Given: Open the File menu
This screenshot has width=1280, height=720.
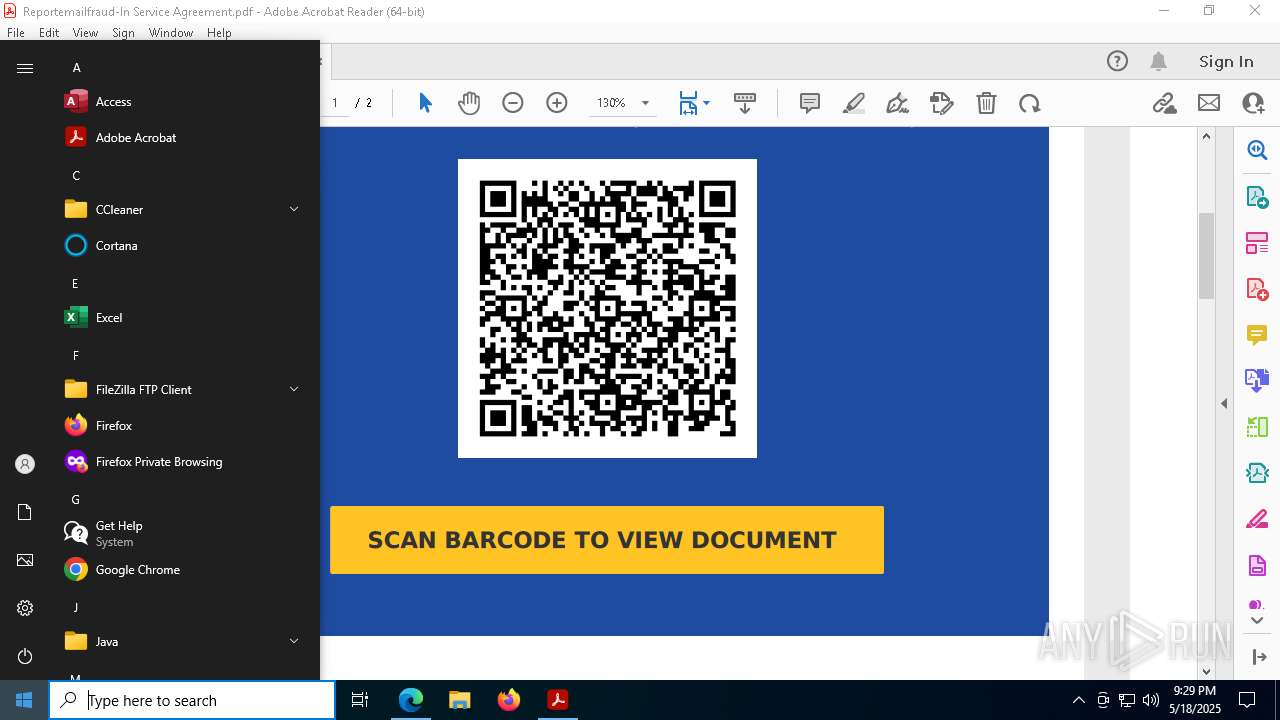Looking at the screenshot, I should (16, 32).
